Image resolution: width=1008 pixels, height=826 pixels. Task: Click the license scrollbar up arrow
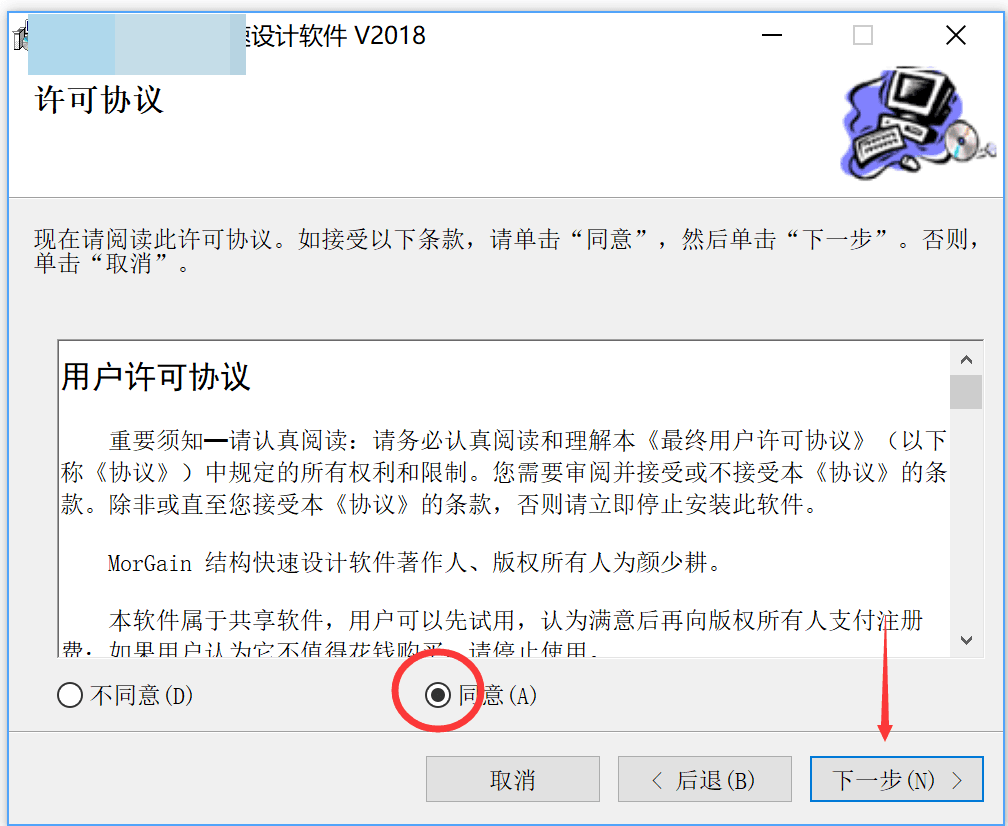point(966,359)
